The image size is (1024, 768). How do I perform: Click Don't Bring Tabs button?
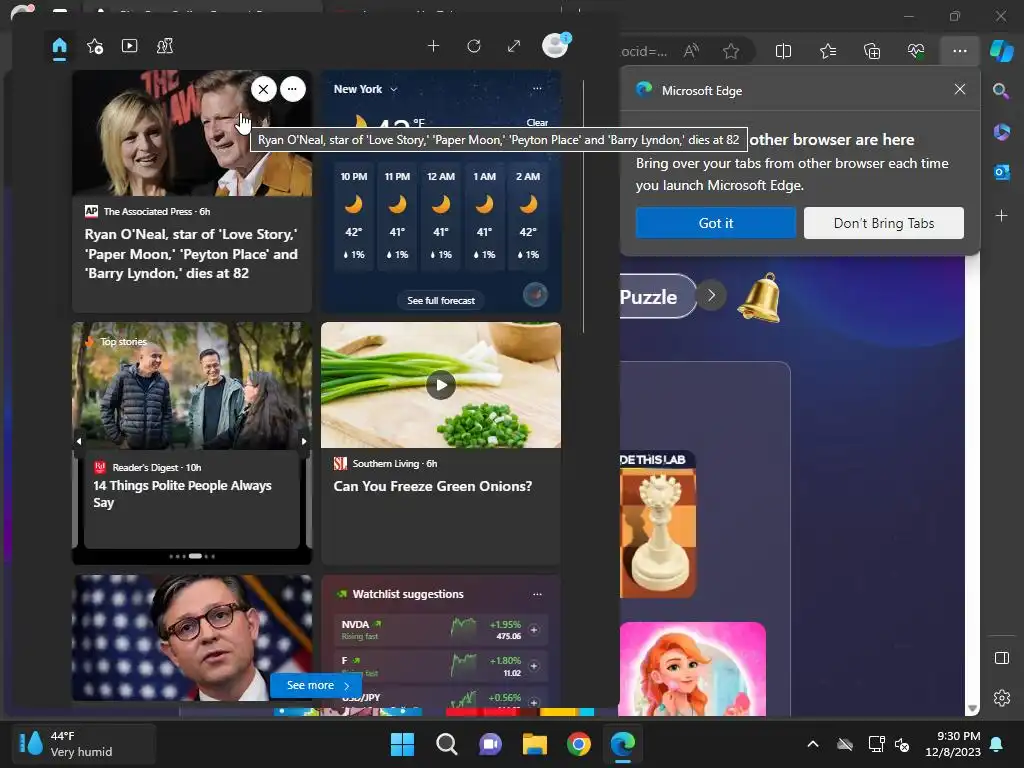884,223
